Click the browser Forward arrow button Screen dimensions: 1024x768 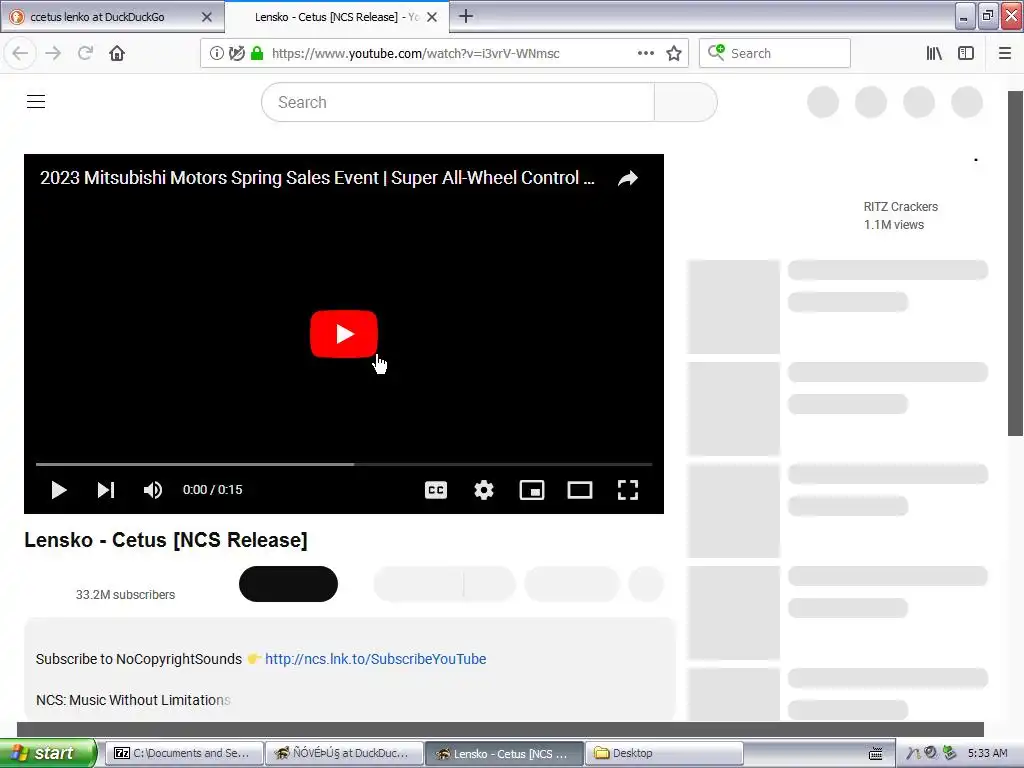tap(53, 54)
